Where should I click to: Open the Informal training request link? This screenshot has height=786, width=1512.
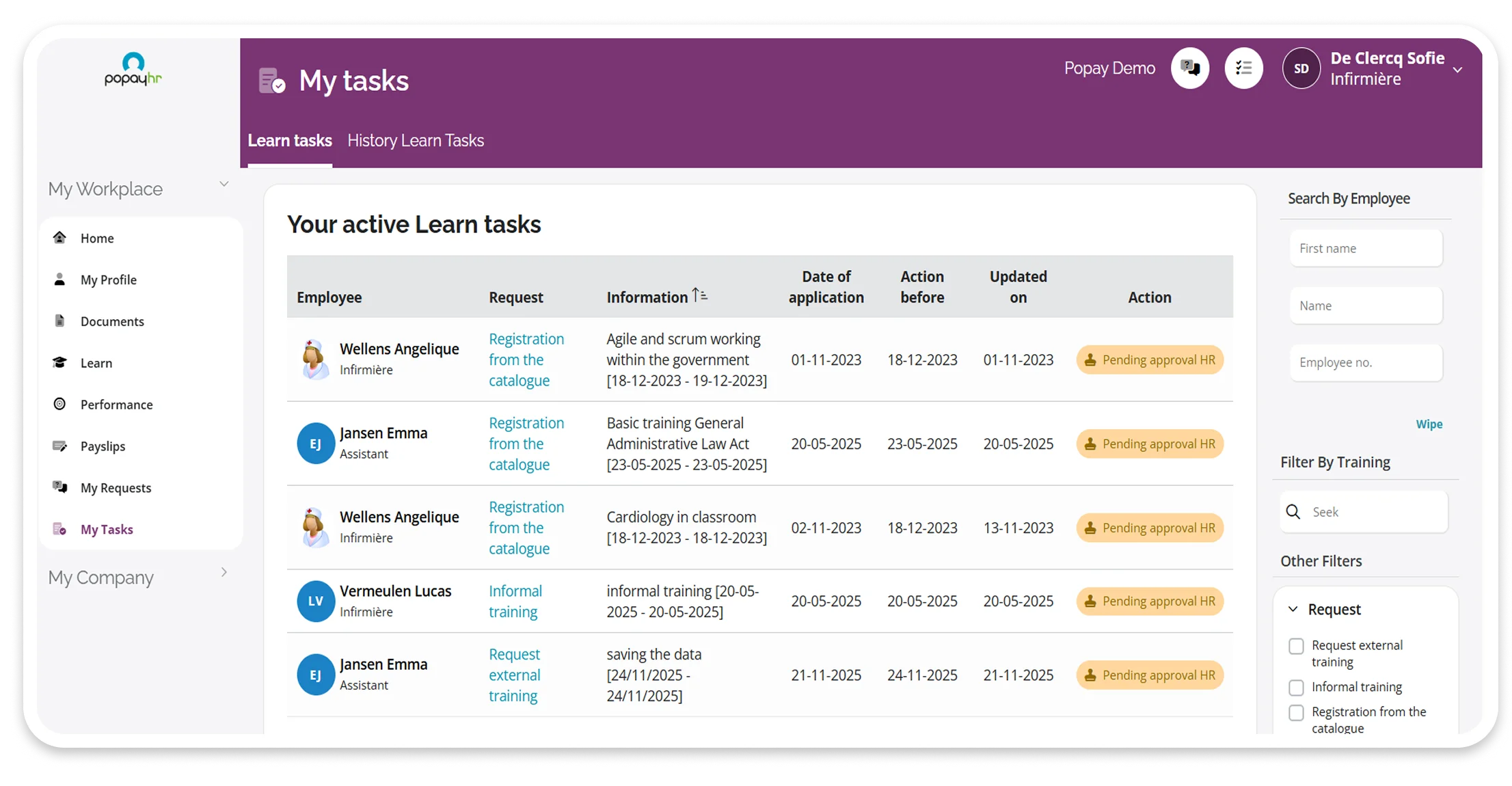(515, 601)
